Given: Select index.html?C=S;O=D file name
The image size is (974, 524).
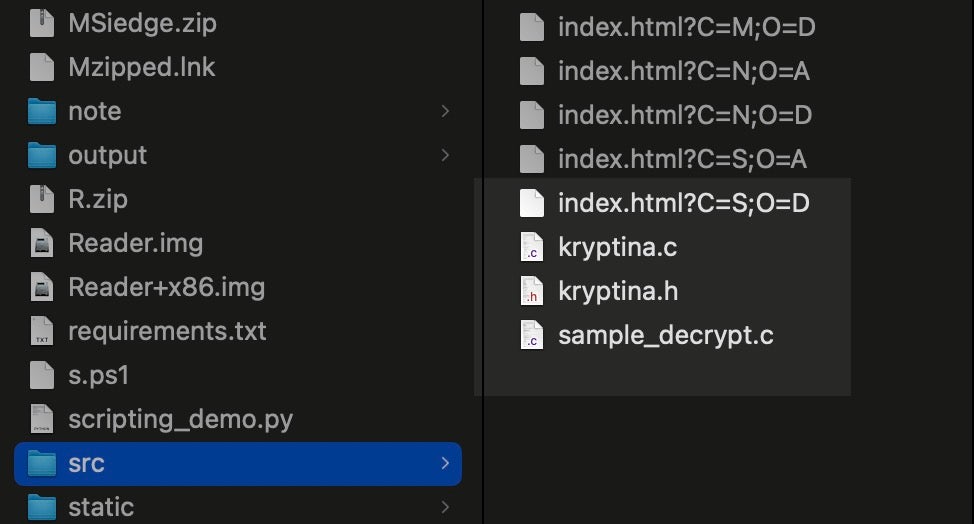Looking at the screenshot, I should coord(683,203).
